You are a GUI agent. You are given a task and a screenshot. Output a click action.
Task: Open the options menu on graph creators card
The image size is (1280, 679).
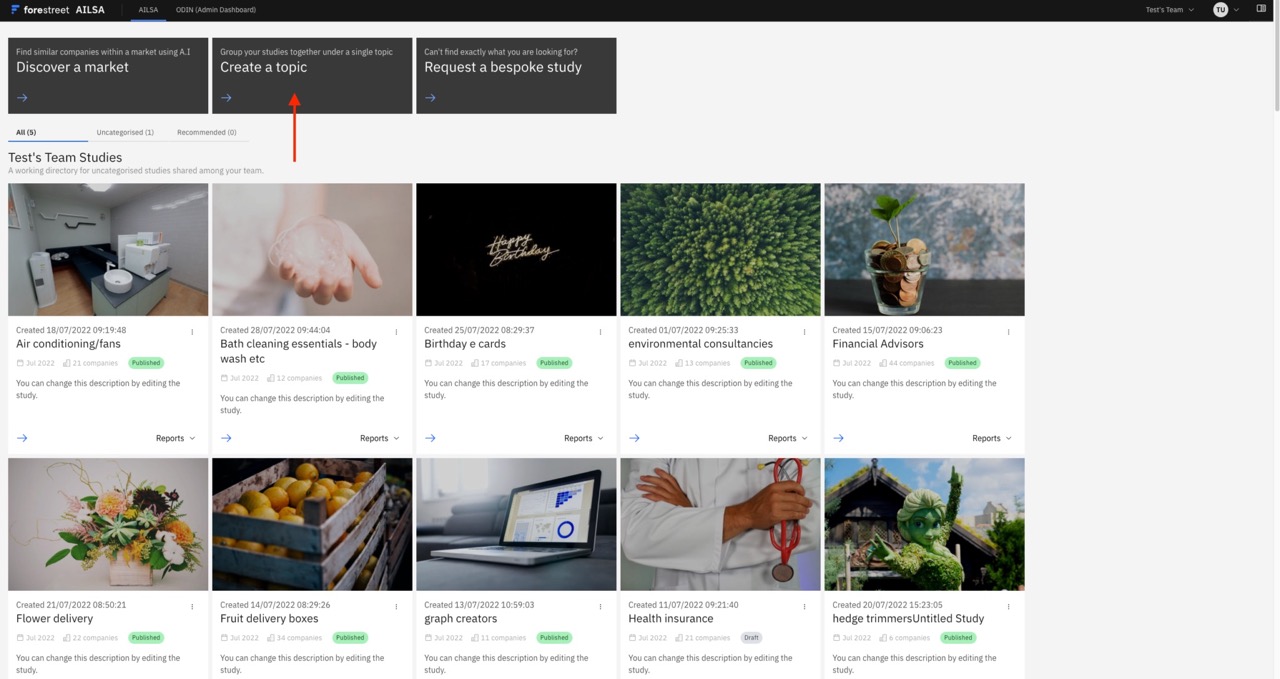(600, 607)
